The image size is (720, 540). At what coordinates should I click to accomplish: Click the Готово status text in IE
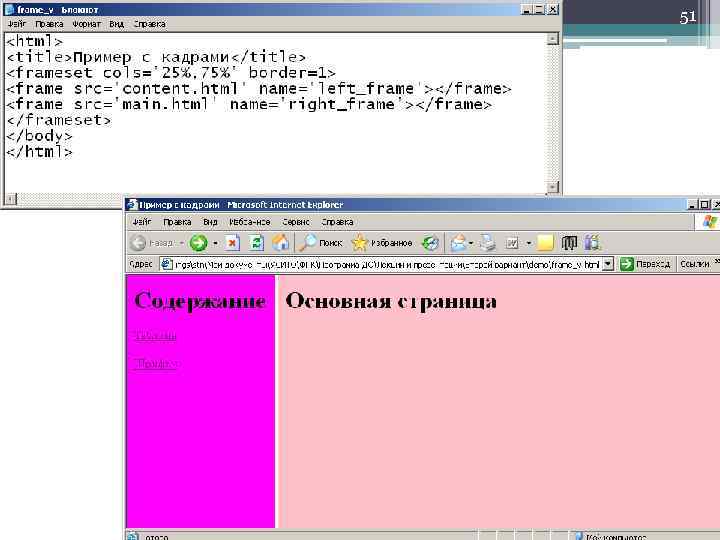click(156, 537)
